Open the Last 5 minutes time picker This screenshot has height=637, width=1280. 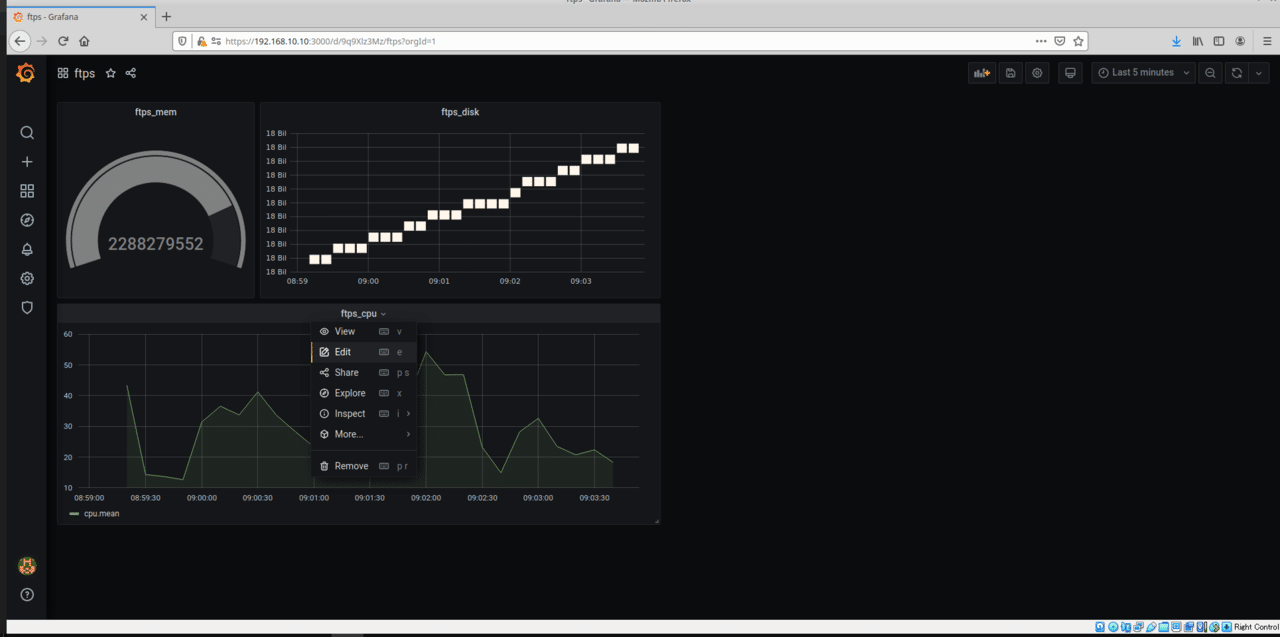pos(1143,73)
